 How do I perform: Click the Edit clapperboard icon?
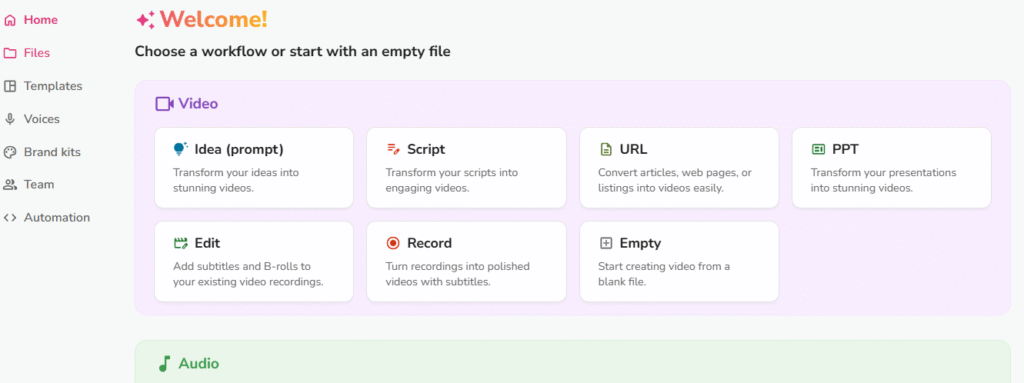180,244
